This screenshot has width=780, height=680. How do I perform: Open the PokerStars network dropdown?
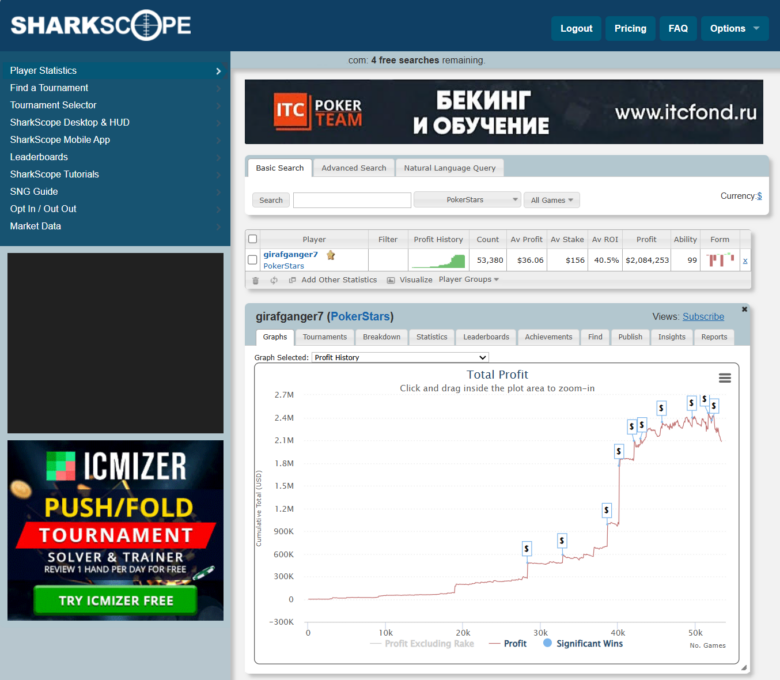point(467,199)
